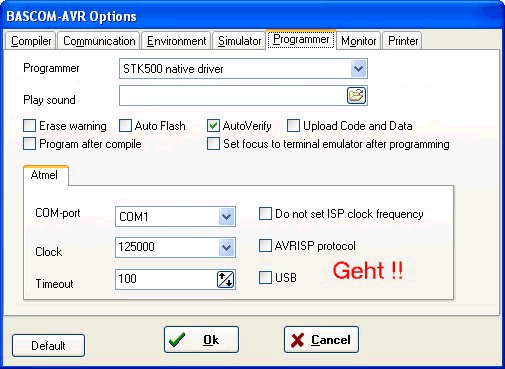Click the Cancel button
Image resolution: width=505 pixels, height=369 pixels.
pyautogui.click(x=321, y=340)
